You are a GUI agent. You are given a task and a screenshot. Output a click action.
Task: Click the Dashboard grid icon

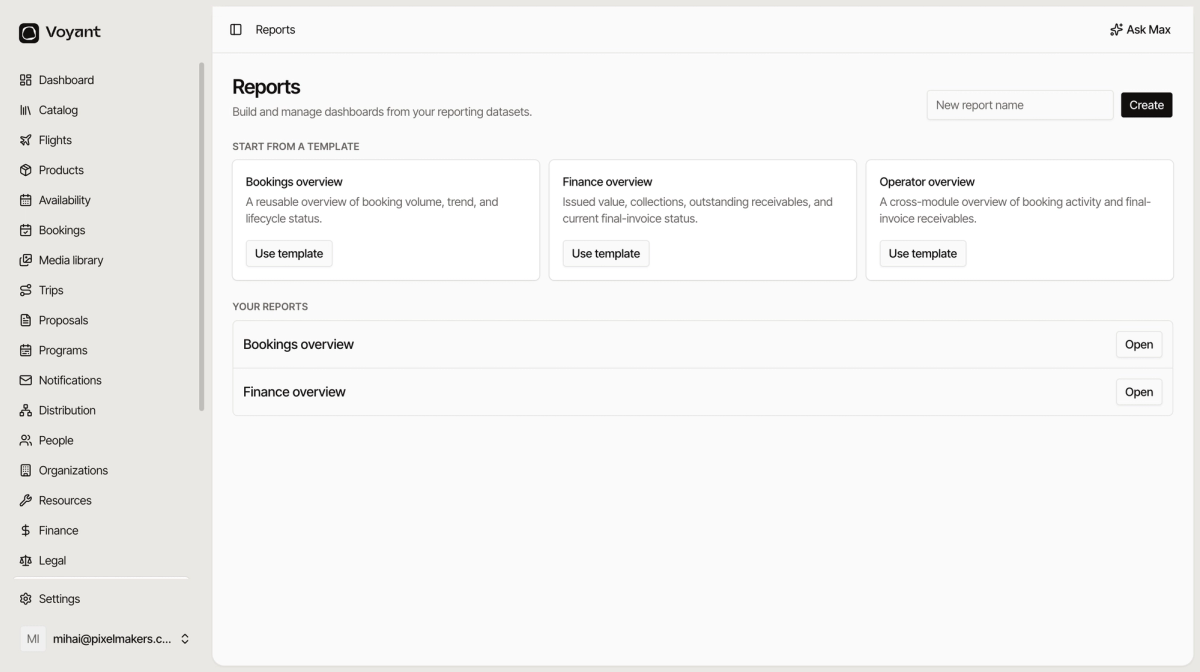coord(26,80)
